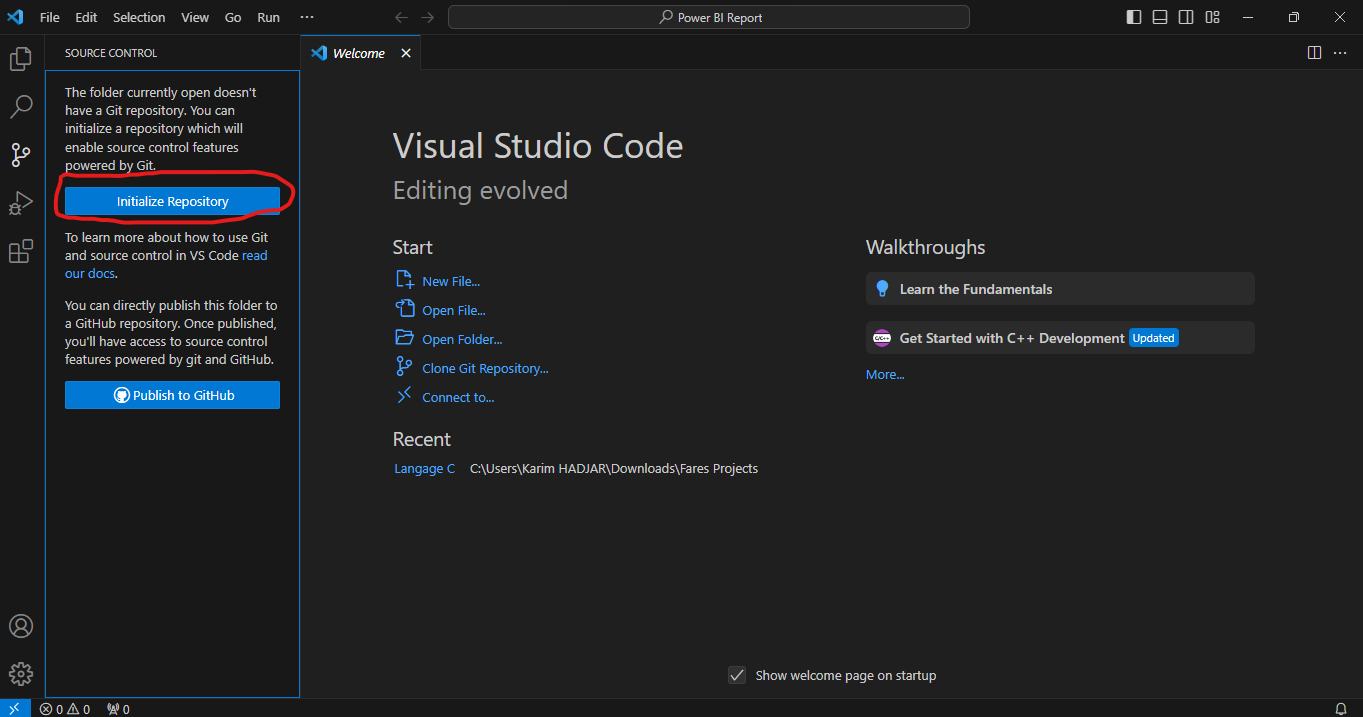Open the Run and Debug view
1363x717 pixels.
tap(20, 203)
